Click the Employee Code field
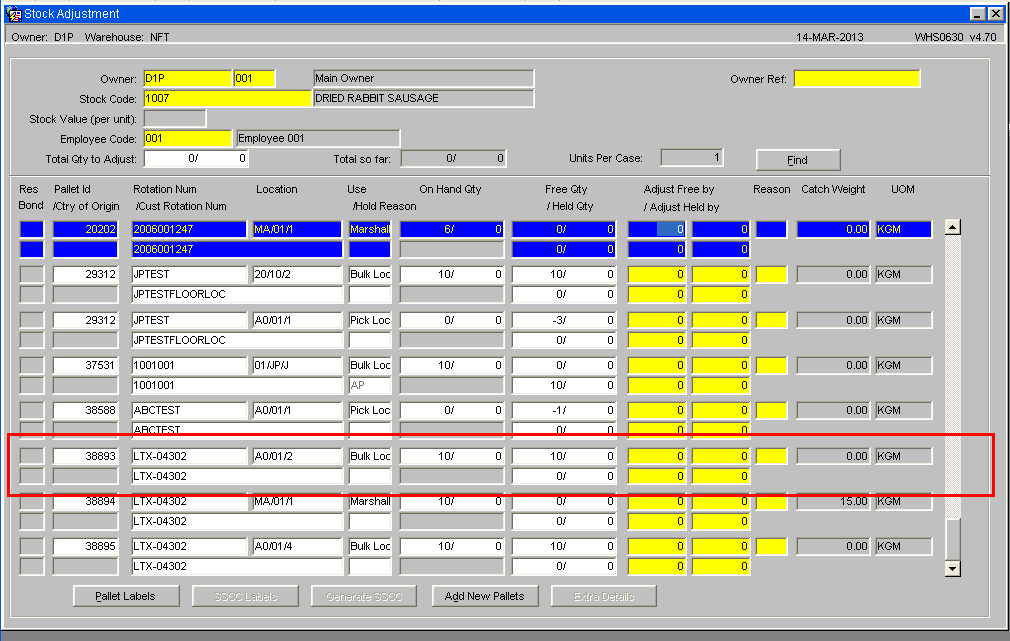This screenshot has width=1010, height=641. coord(187,139)
